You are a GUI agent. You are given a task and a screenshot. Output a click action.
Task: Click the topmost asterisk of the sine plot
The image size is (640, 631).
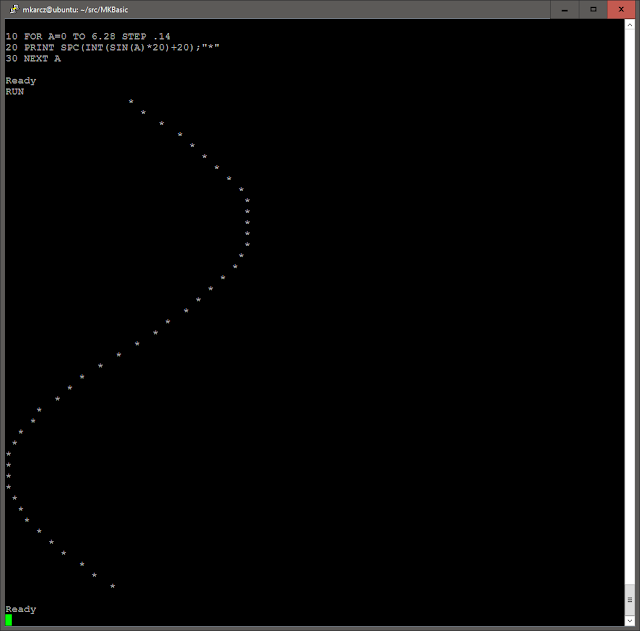pyautogui.click(x=131, y=101)
